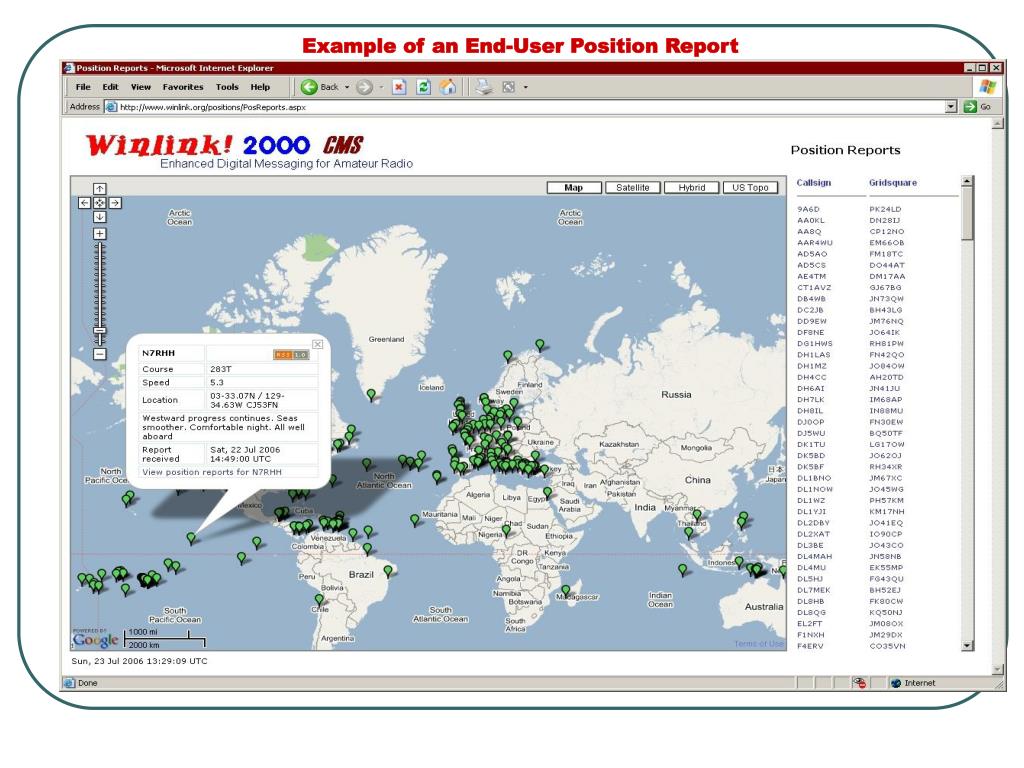
Task: Recenter map with the center pan button
Action: [x=99, y=203]
